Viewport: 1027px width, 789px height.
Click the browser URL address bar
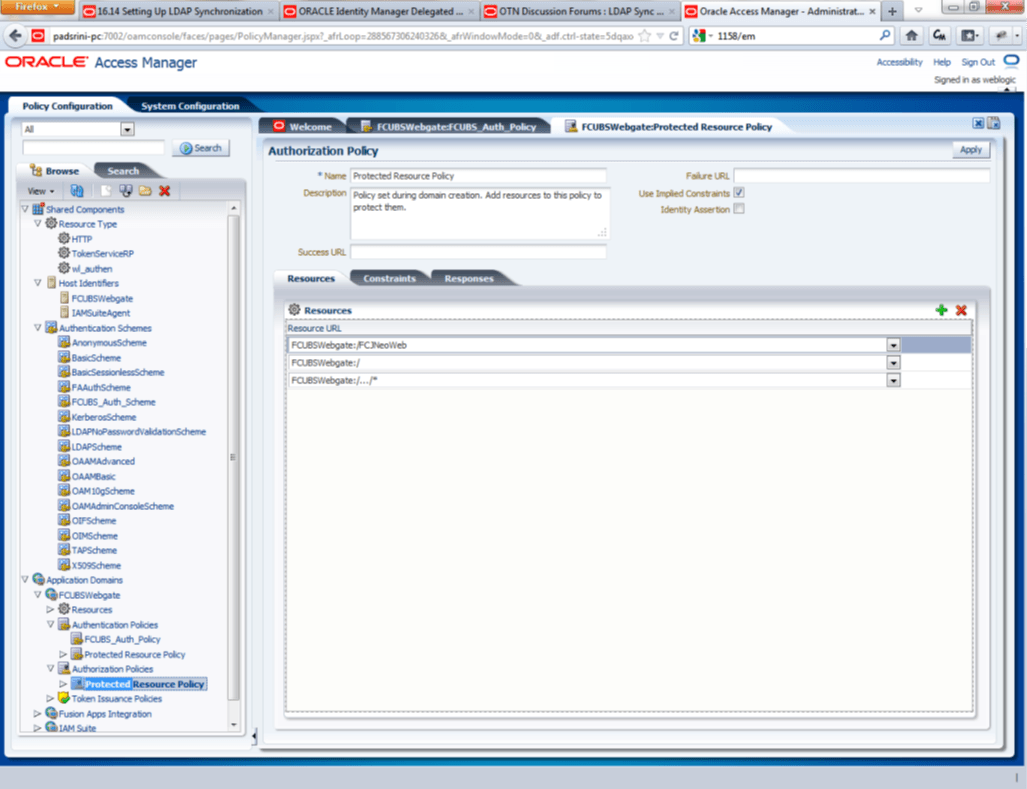click(x=343, y=36)
